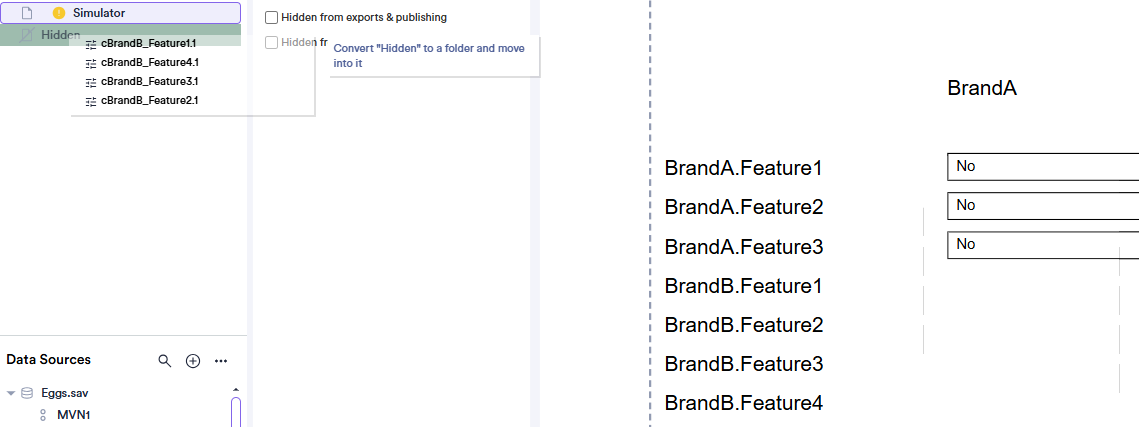Select the Simulator page in tree
The width and height of the screenshot is (1139, 427).
pos(125,13)
